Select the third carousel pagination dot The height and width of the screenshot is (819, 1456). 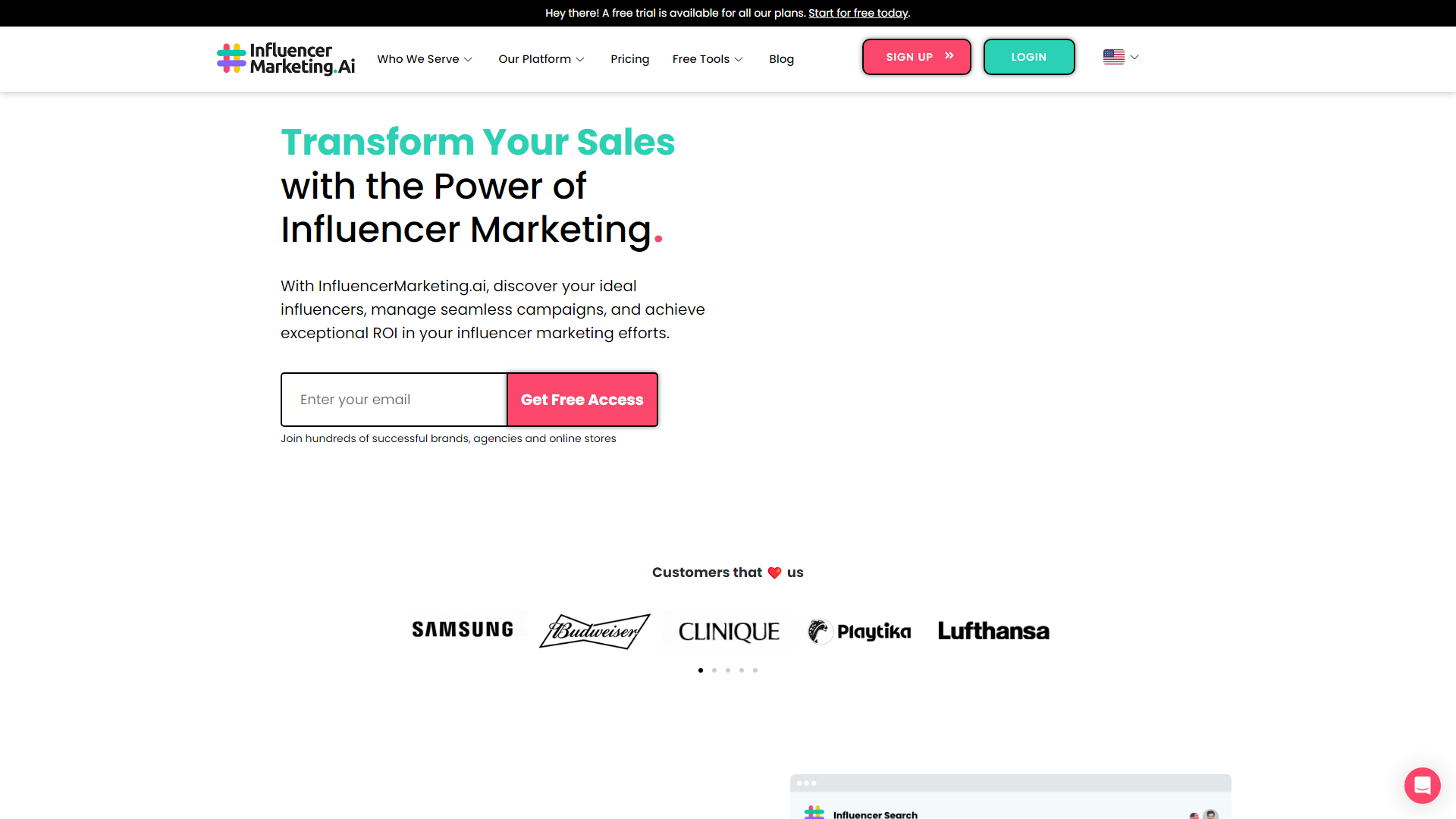[728, 670]
